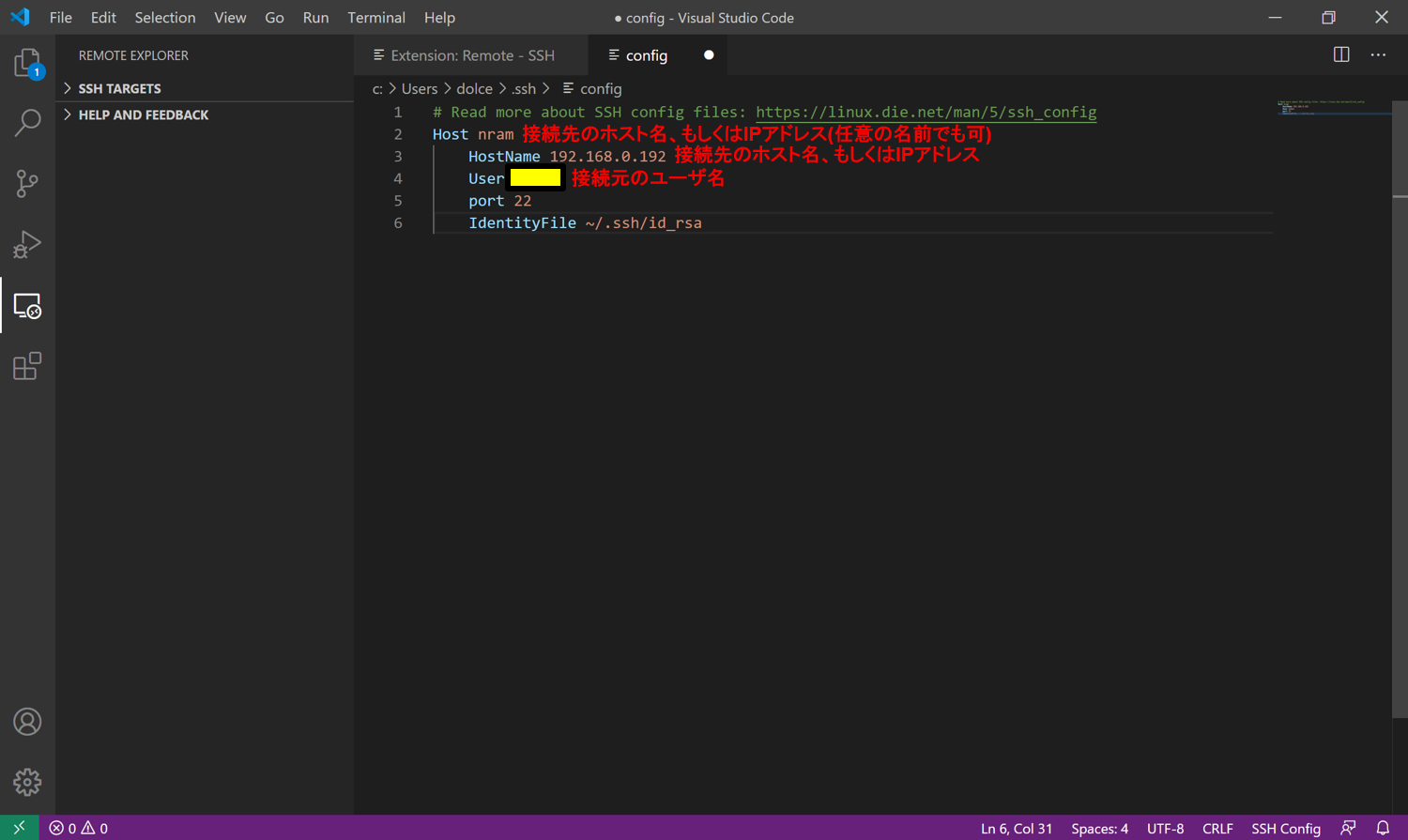Open the Manage gear icon
Image resolution: width=1408 pixels, height=840 pixels.
[27, 782]
